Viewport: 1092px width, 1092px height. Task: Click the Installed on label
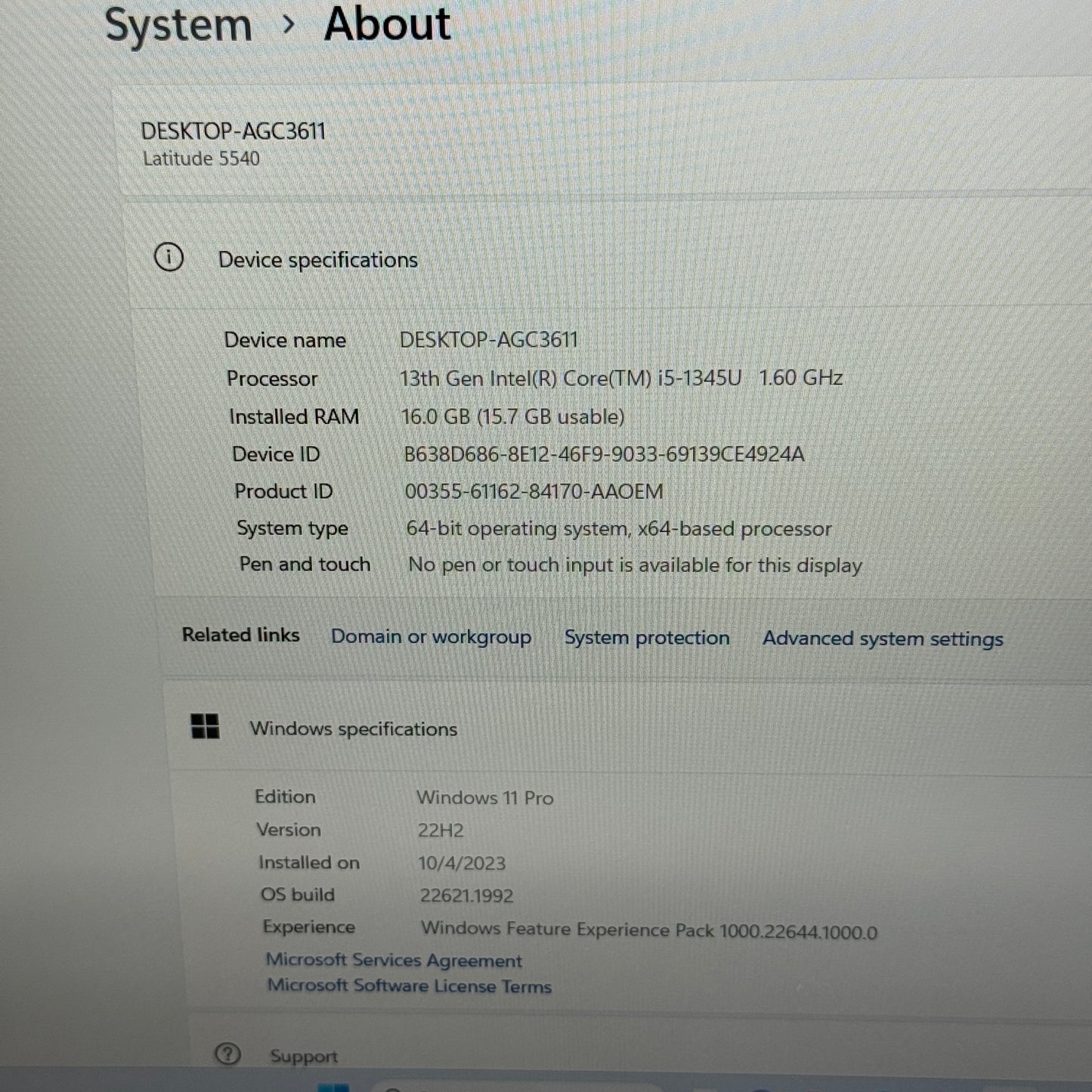[x=309, y=862]
